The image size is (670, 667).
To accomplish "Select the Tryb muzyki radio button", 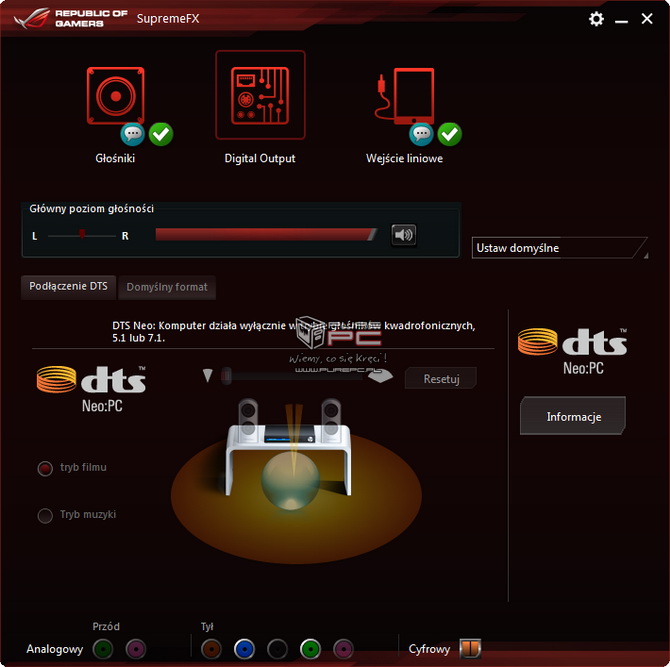I will (x=45, y=515).
